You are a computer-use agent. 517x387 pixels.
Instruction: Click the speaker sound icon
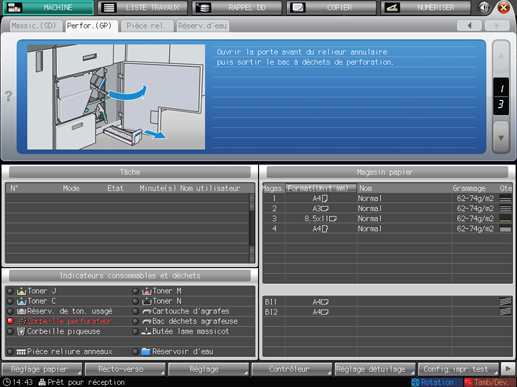click(x=484, y=7)
